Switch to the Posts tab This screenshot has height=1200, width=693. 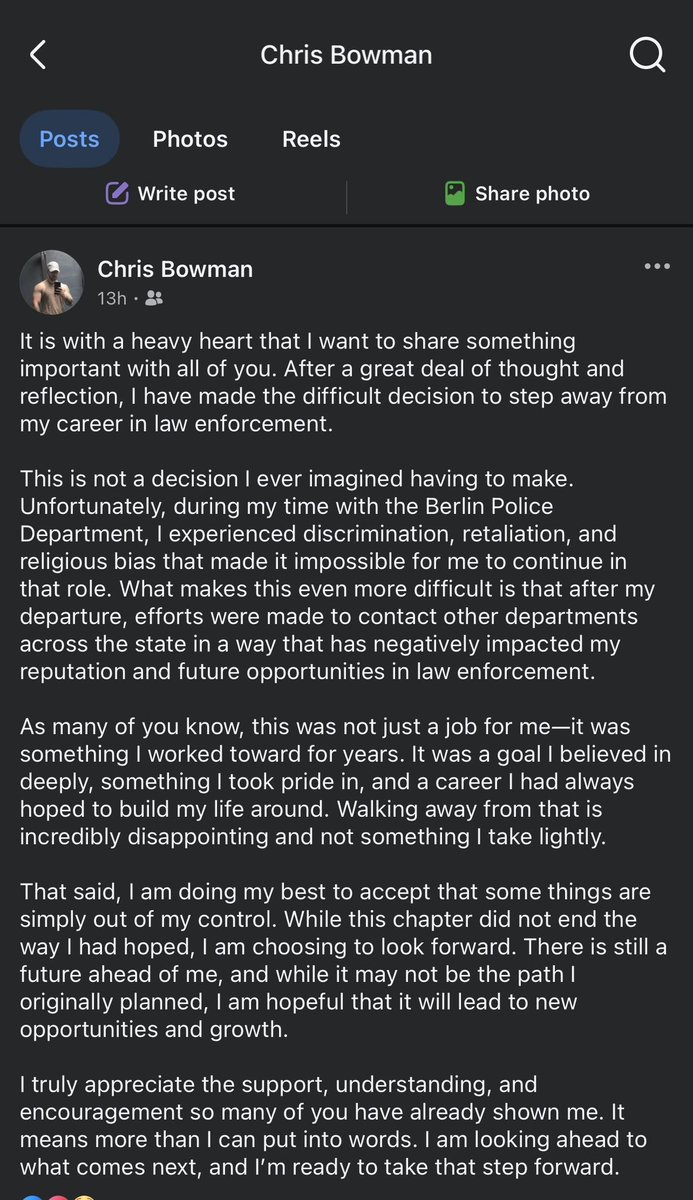pyautogui.click(x=69, y=139)
